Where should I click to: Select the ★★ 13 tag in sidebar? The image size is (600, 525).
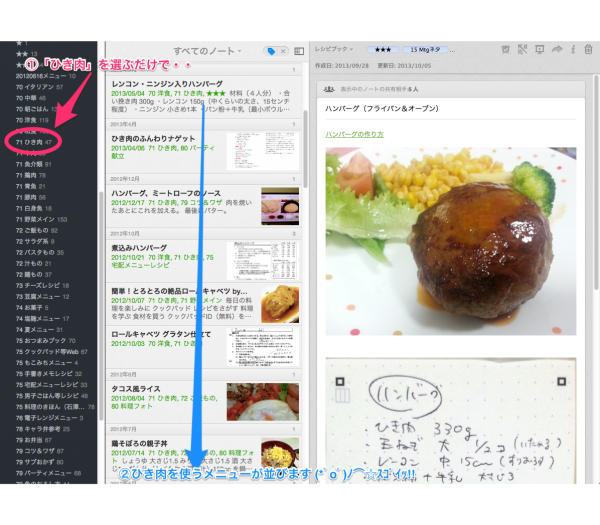pyautogui.click(x=26, y=54)
